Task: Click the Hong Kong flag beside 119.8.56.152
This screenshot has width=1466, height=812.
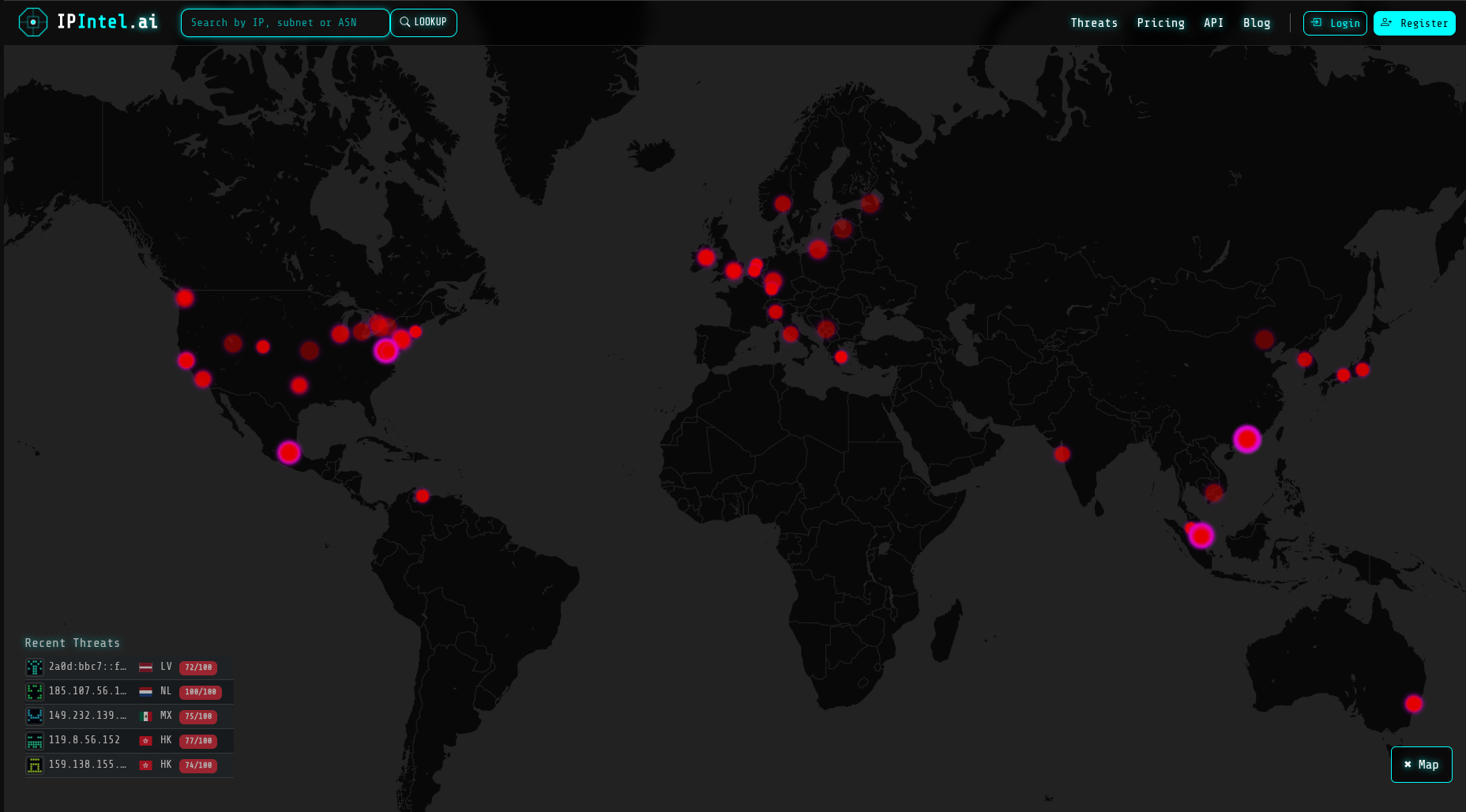Action: tap(145, 740)
